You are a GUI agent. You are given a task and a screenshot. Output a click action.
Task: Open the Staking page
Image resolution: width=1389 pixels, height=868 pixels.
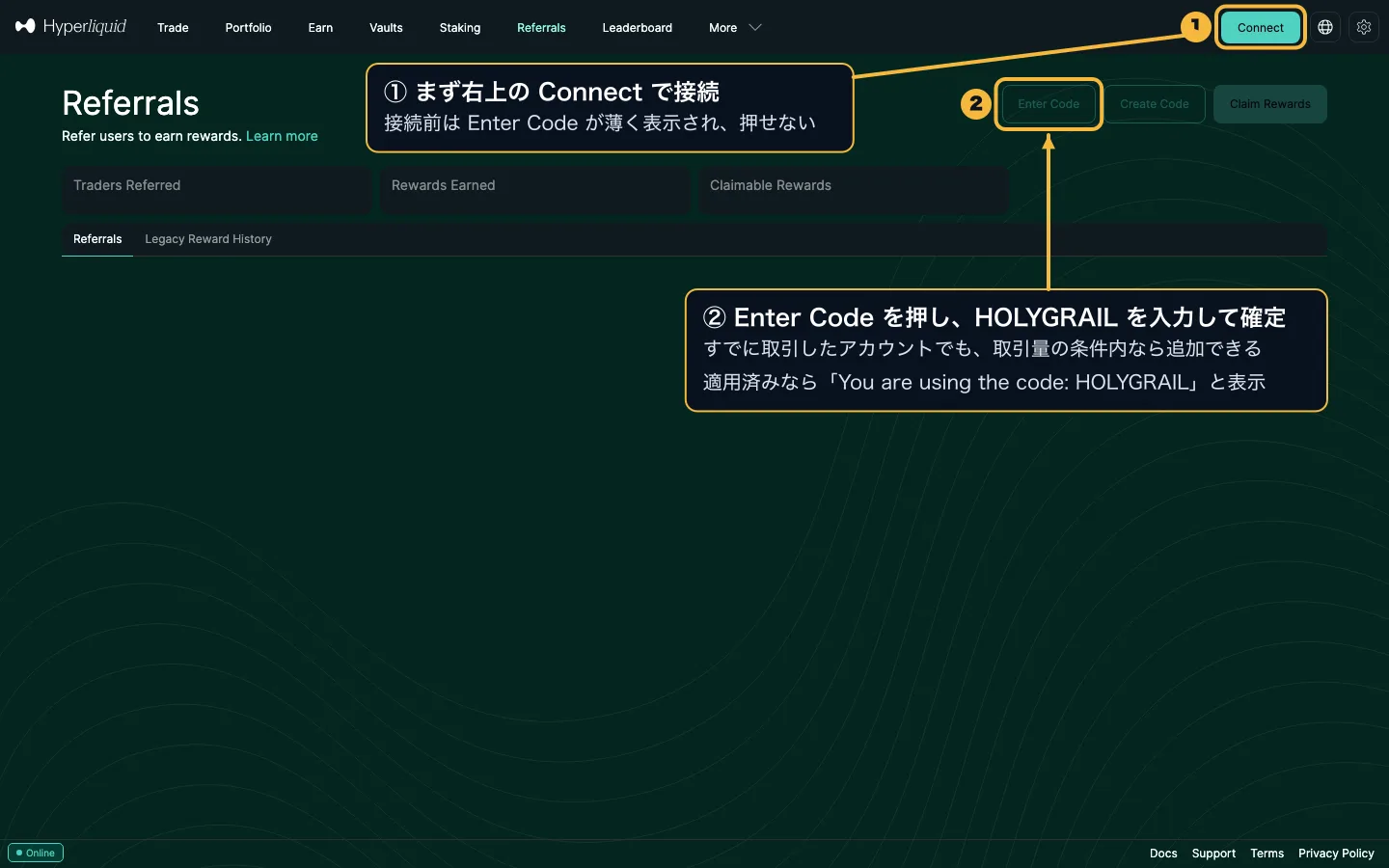point(460,28)
